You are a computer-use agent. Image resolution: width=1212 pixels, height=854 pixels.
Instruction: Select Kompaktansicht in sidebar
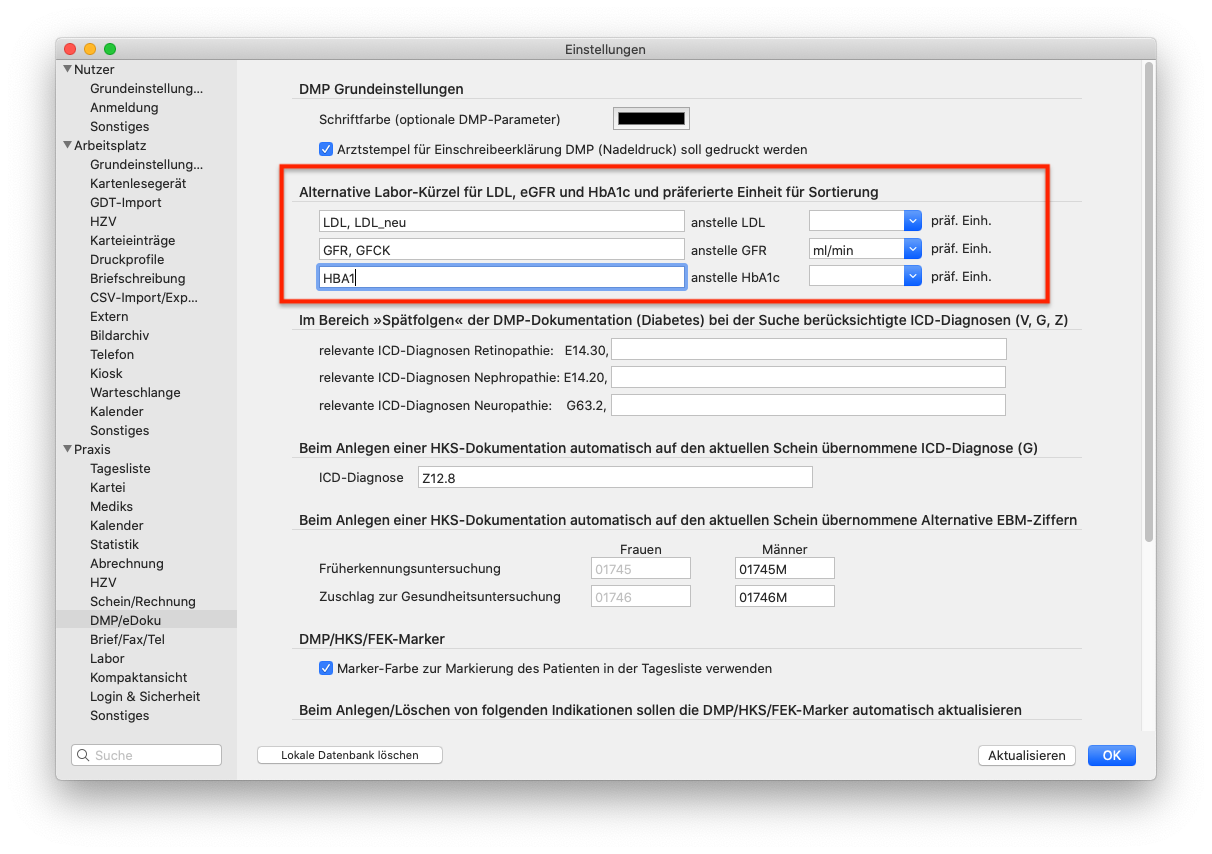(x=139, y=678)
